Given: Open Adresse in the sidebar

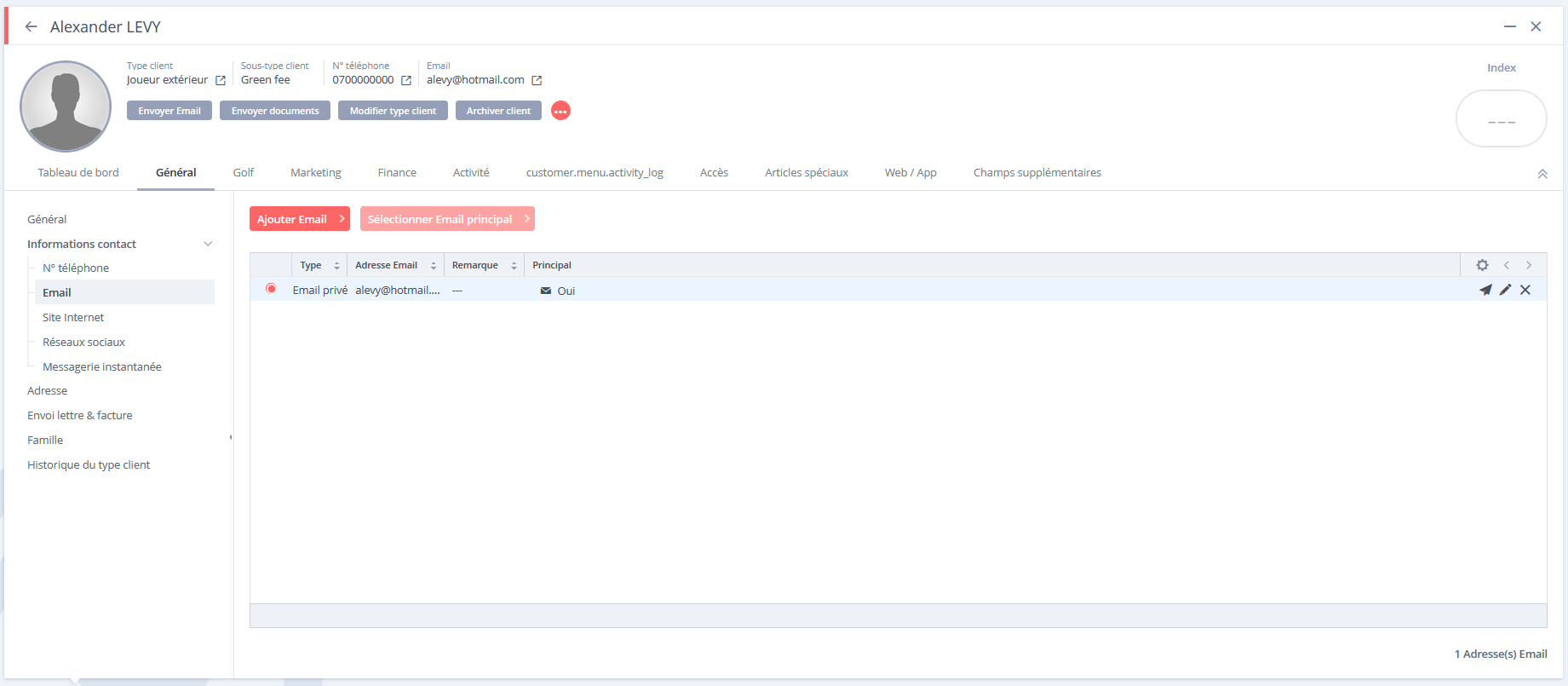Looking at the screenshot, I should point(47,390).
